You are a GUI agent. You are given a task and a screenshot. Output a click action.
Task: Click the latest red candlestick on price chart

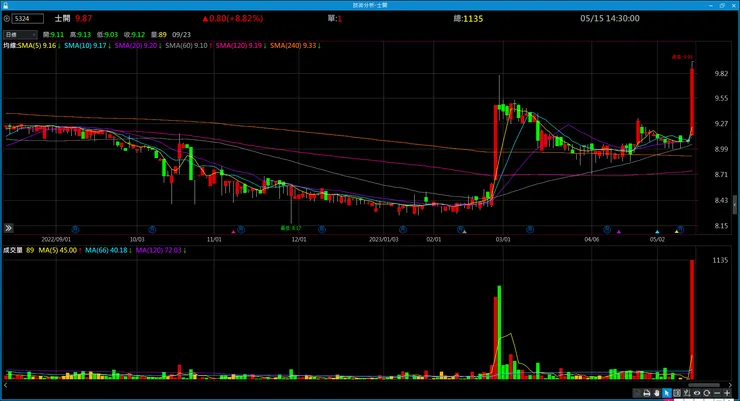[692, 102]
